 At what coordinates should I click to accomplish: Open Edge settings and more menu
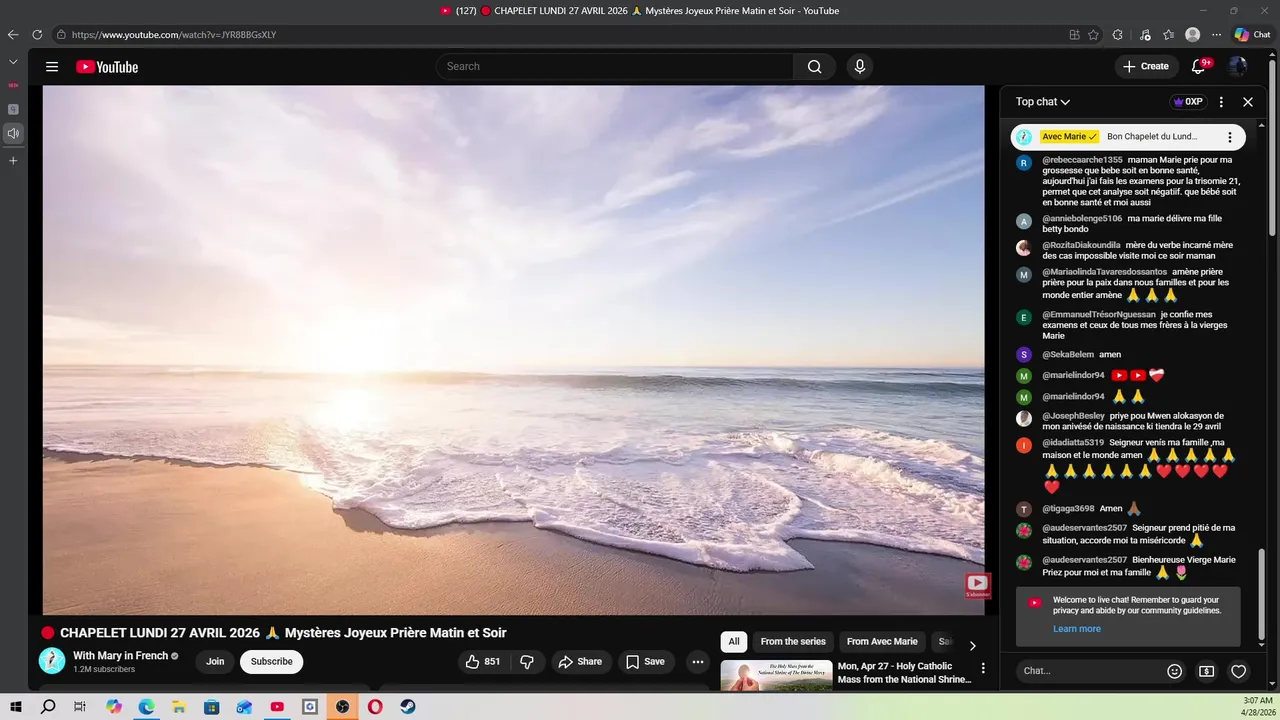(x=1217, y=34)
